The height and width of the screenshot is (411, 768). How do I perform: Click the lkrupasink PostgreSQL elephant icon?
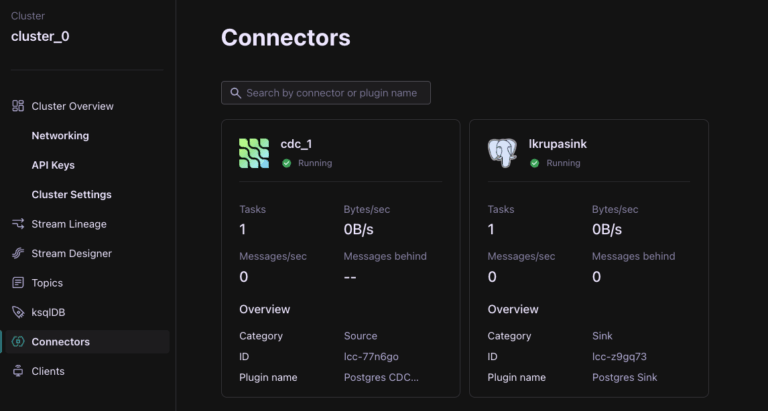pos(502,153)
